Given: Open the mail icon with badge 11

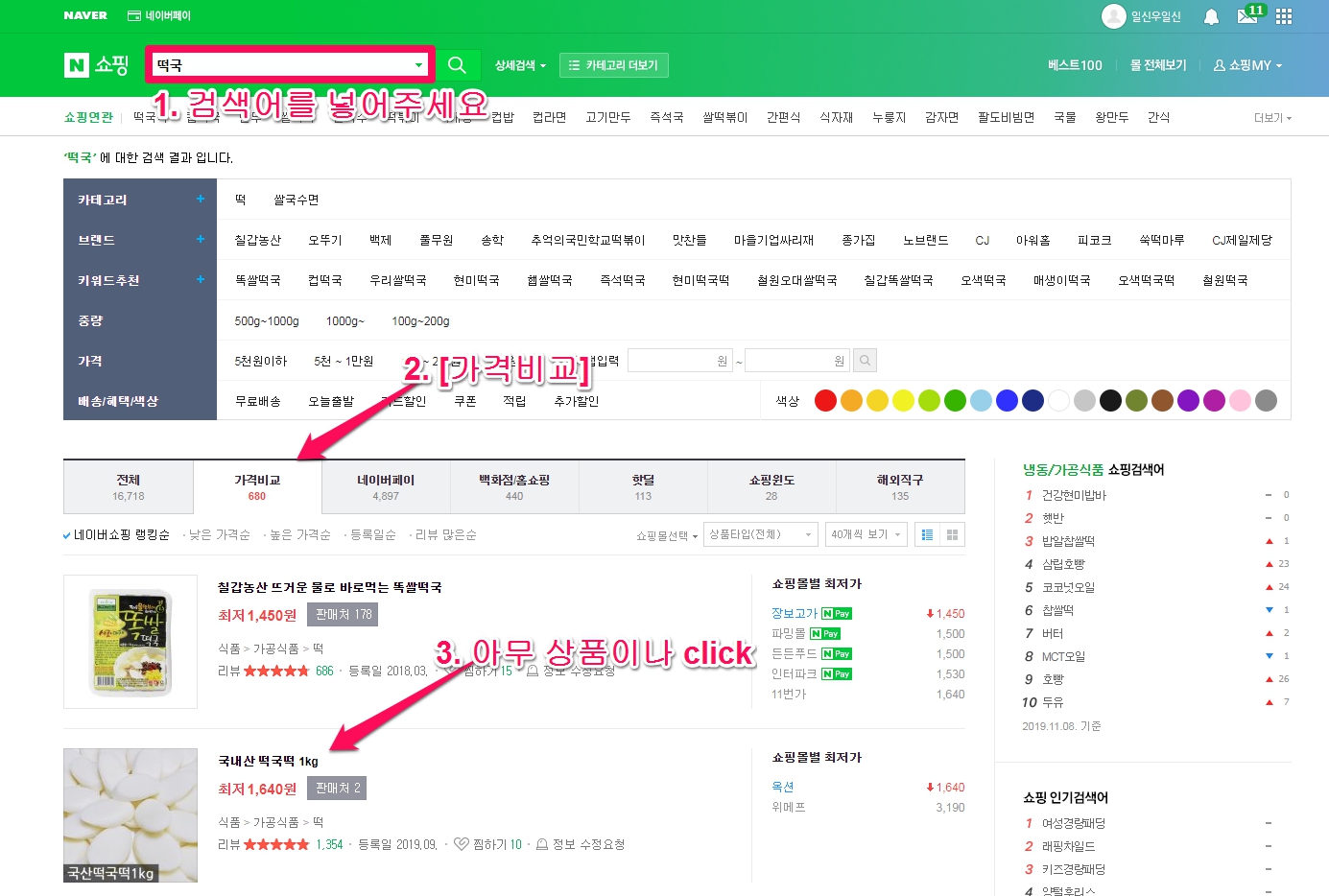Looking at the screenshot, I should (x=1248, y=16).
